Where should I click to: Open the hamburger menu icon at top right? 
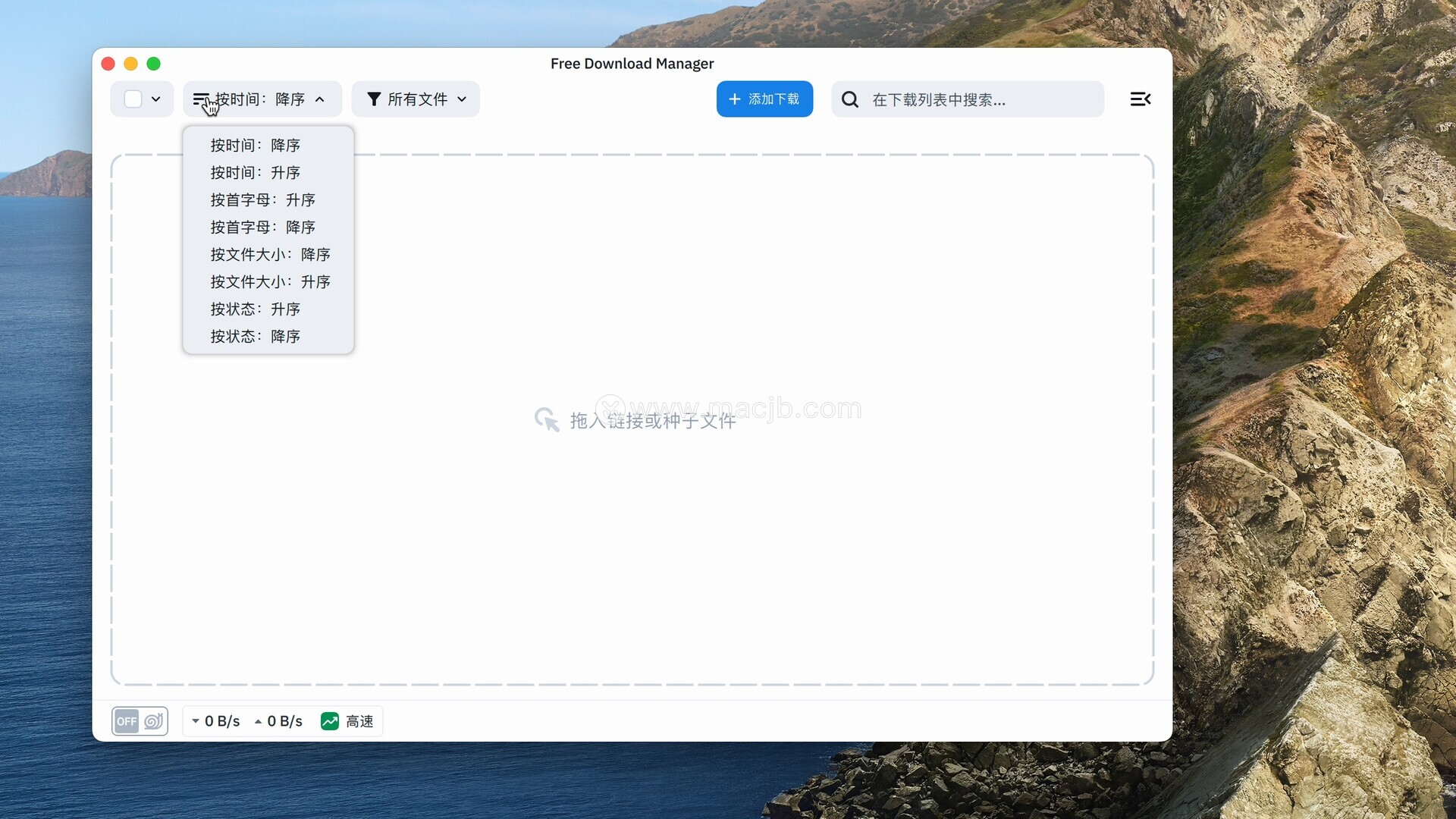coord(1140,99)
